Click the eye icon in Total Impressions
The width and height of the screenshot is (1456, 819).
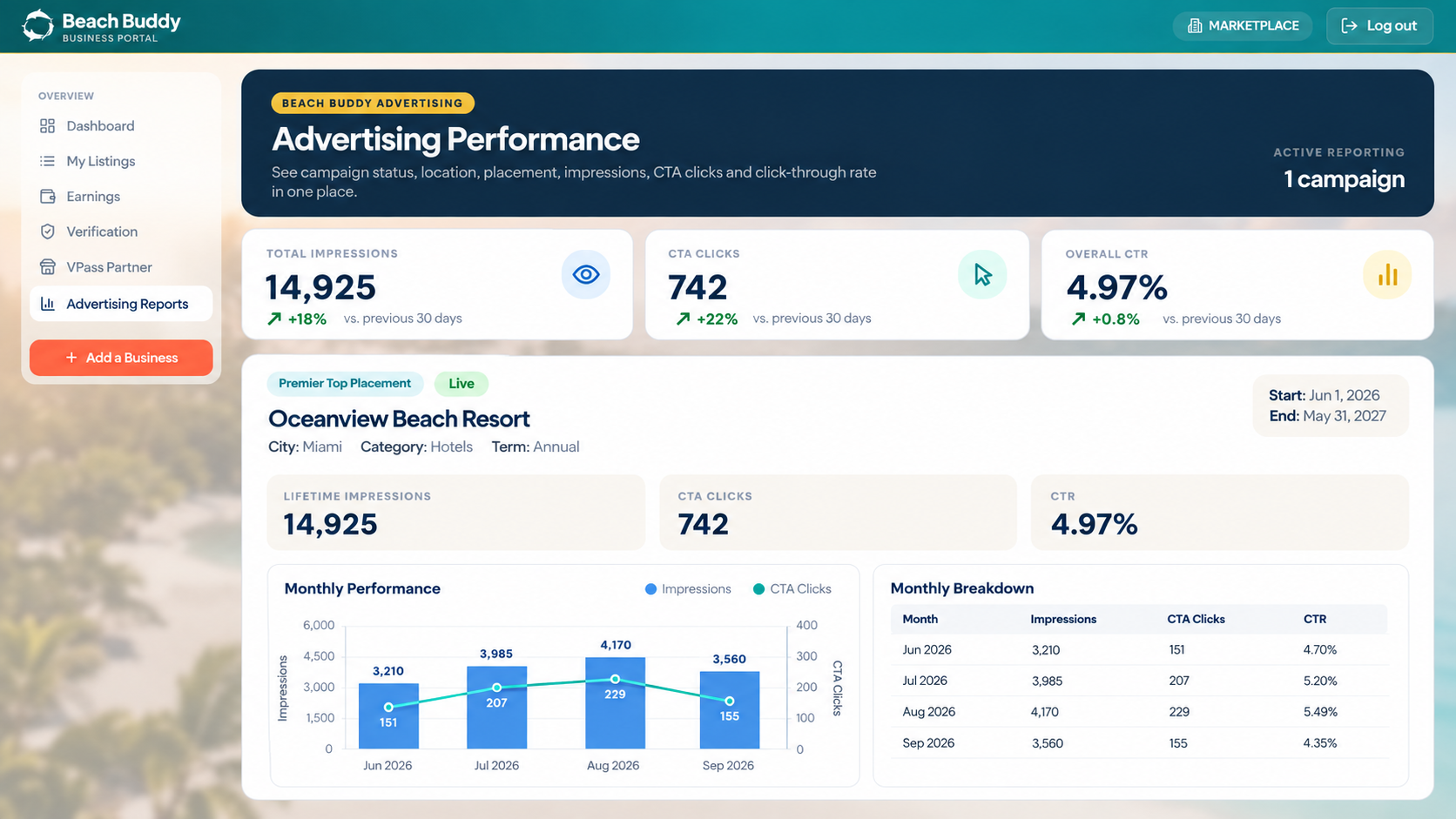(x=586, y=275)
